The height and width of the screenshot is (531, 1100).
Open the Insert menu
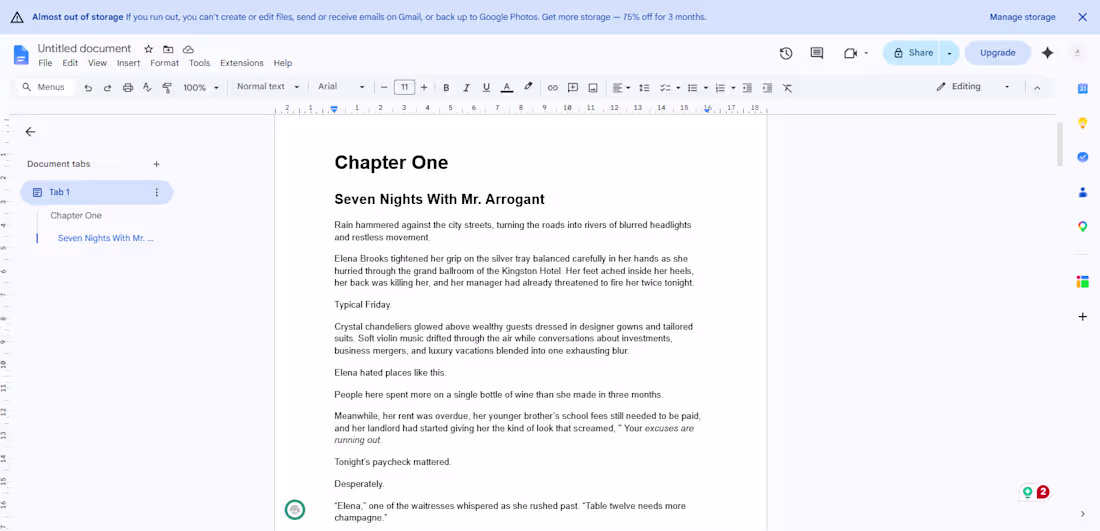(128, 63)
